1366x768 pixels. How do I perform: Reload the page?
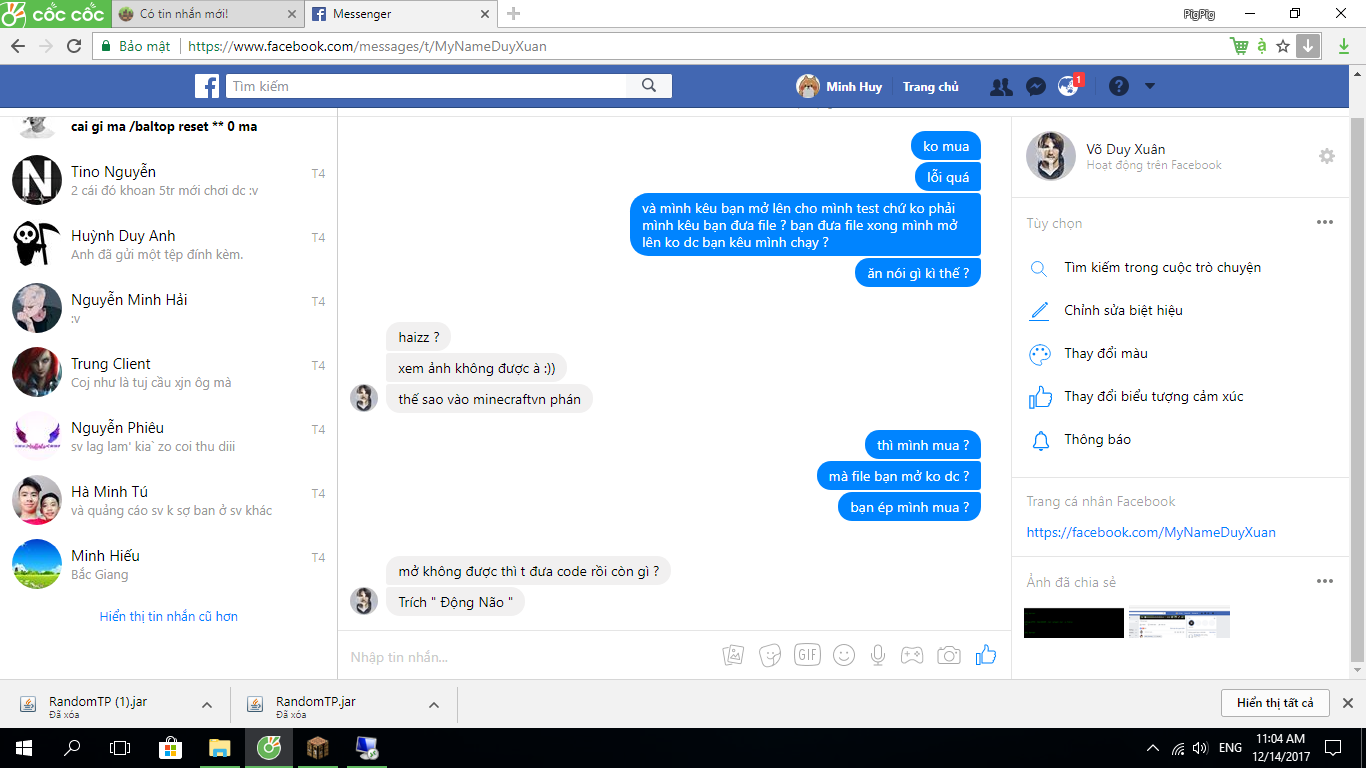point(74,46)
